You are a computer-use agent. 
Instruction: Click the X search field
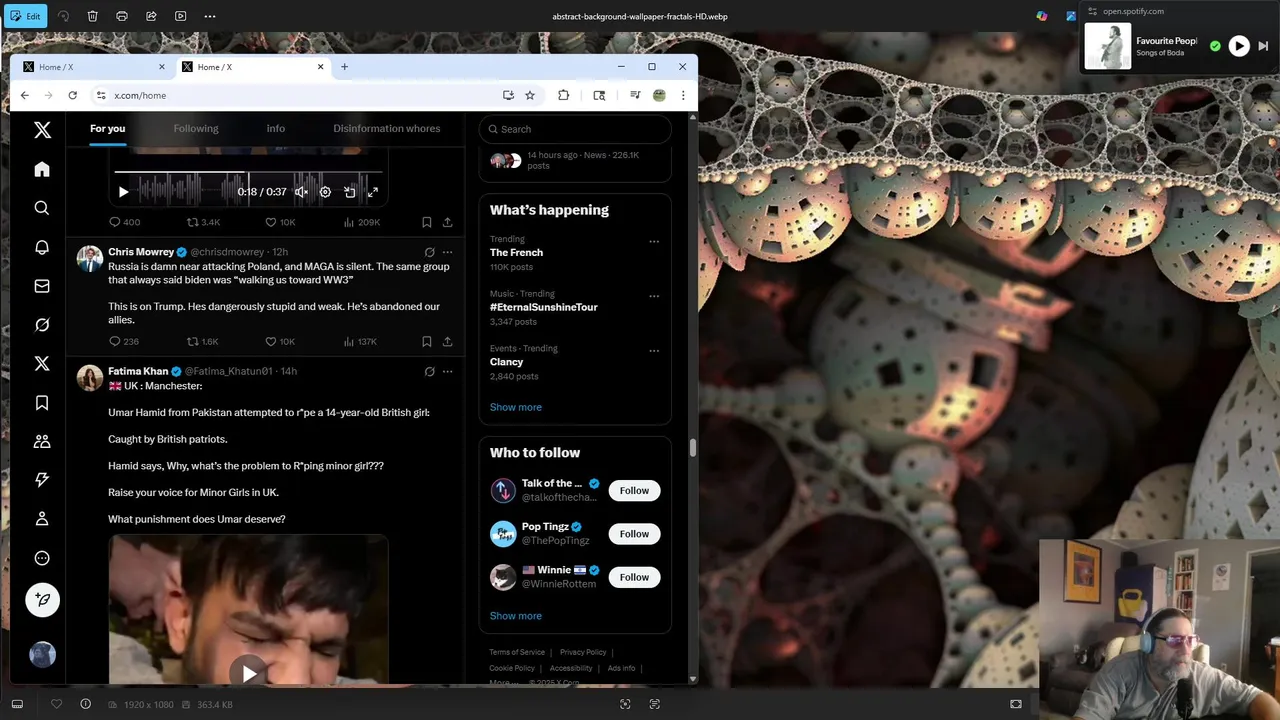575,129
